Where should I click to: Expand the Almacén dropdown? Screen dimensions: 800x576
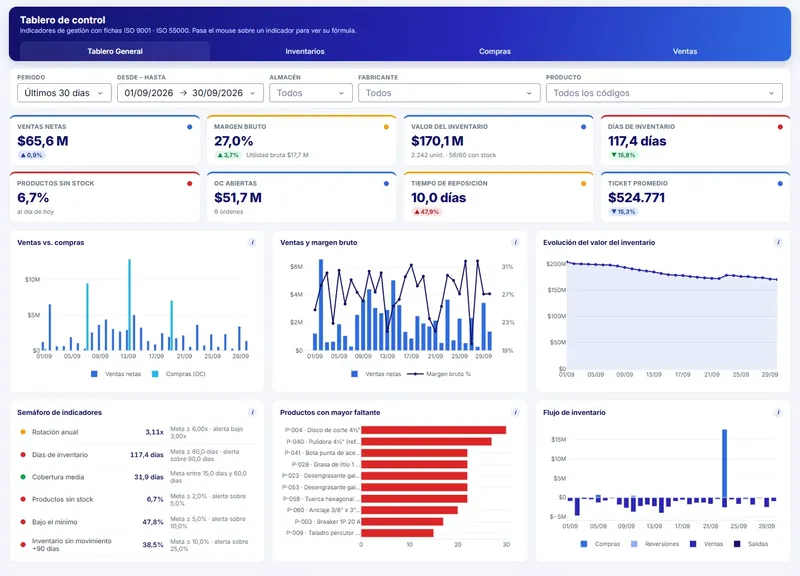click(311, 93)
